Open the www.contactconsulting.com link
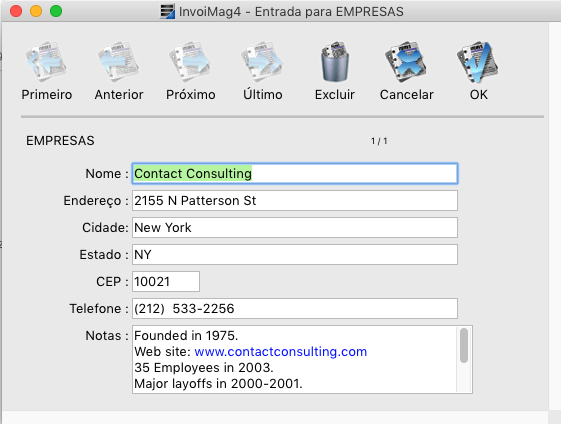The width and height of the screenshot is (561, 424). point(281,352)
